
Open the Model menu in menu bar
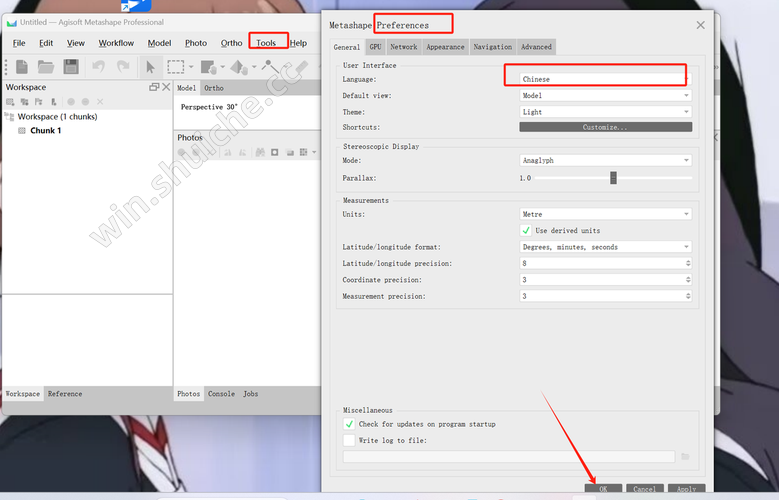[x=159, y=43]
